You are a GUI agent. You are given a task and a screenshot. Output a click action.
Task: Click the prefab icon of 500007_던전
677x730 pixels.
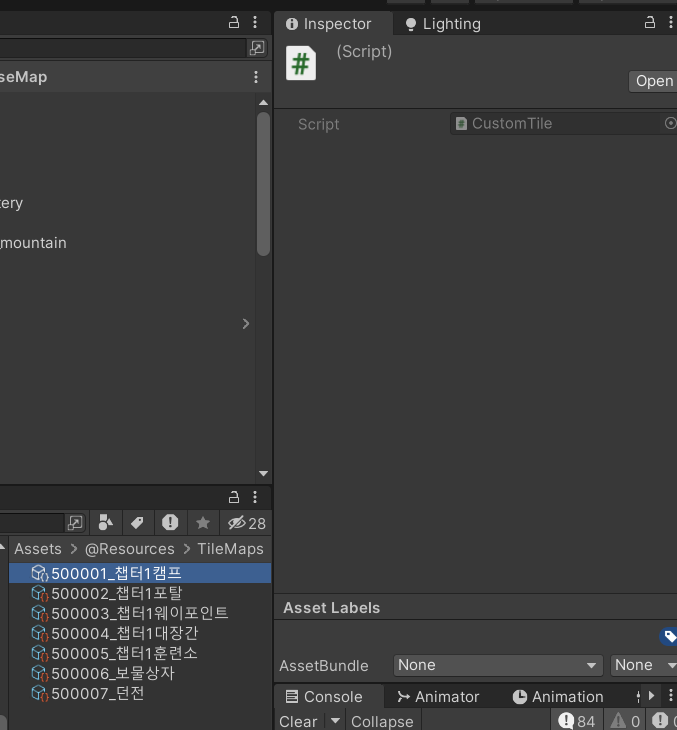coord(40,694)
